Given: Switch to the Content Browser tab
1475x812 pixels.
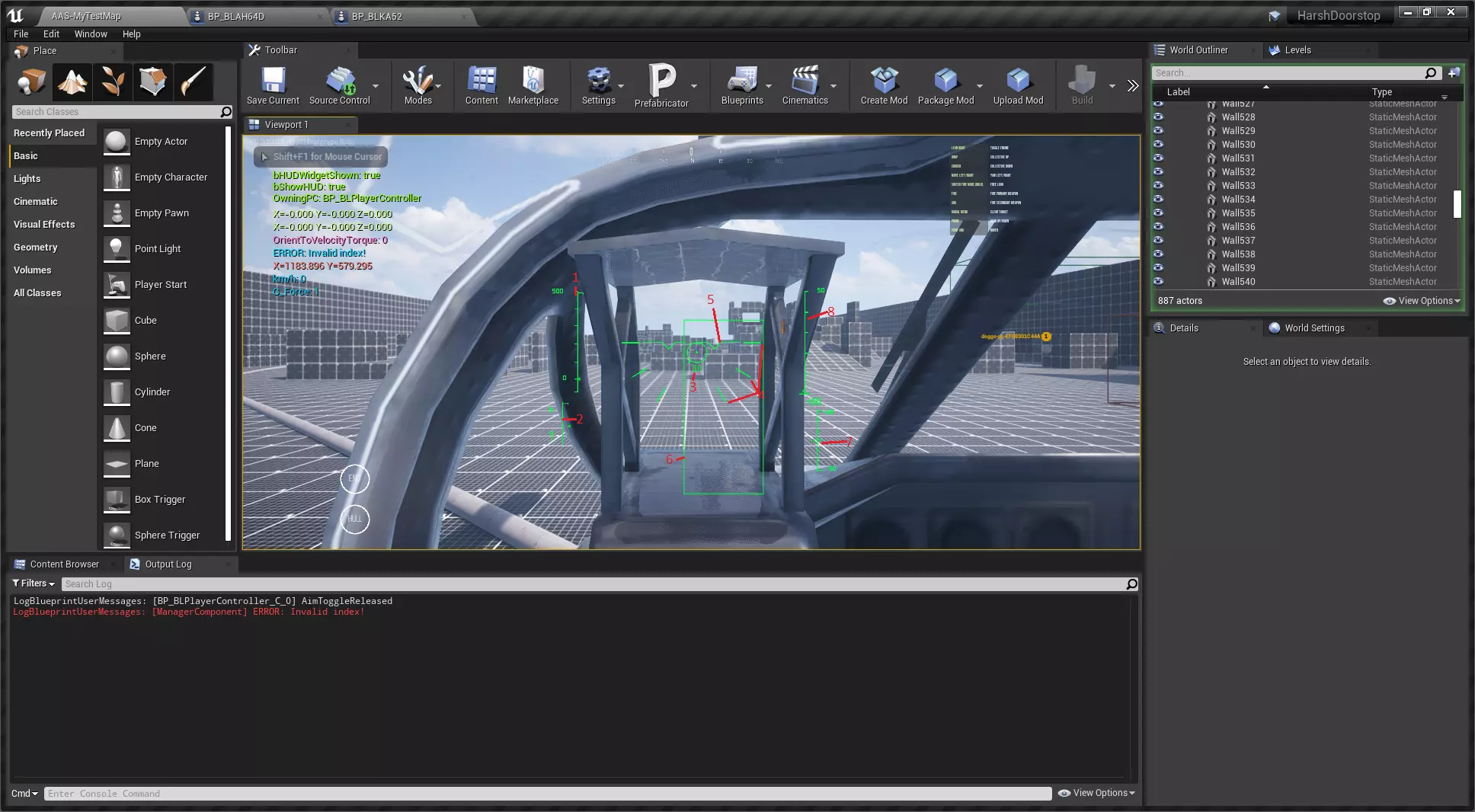Looking at the screenshot, I should (x=64, y=564).
